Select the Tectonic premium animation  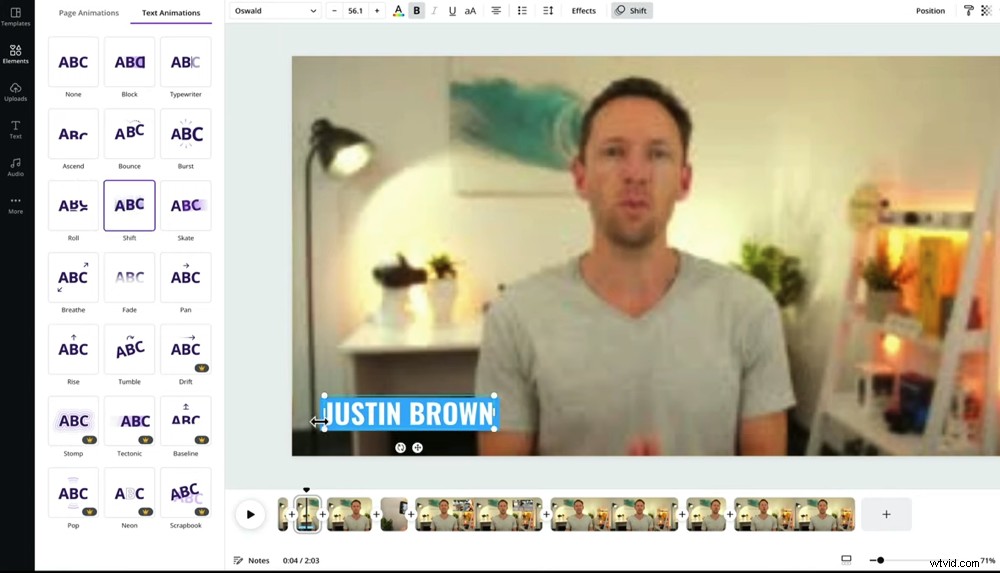click(x=129, y=420)
